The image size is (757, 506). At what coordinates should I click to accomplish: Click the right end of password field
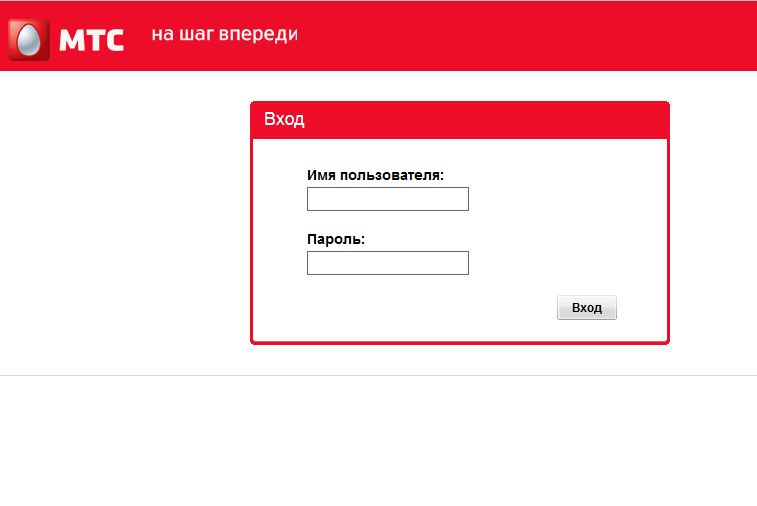[x=460, y=263]
